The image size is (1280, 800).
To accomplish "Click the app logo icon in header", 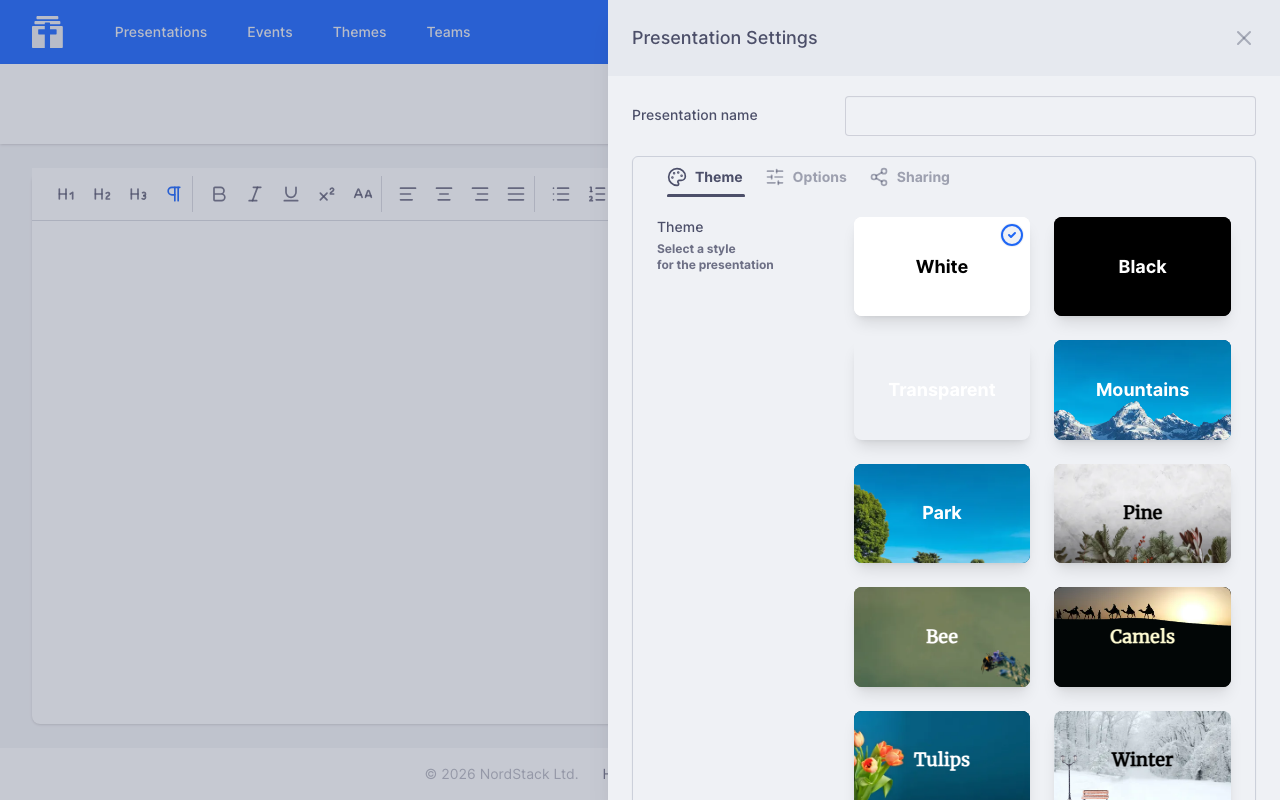I will click(47, 32).
